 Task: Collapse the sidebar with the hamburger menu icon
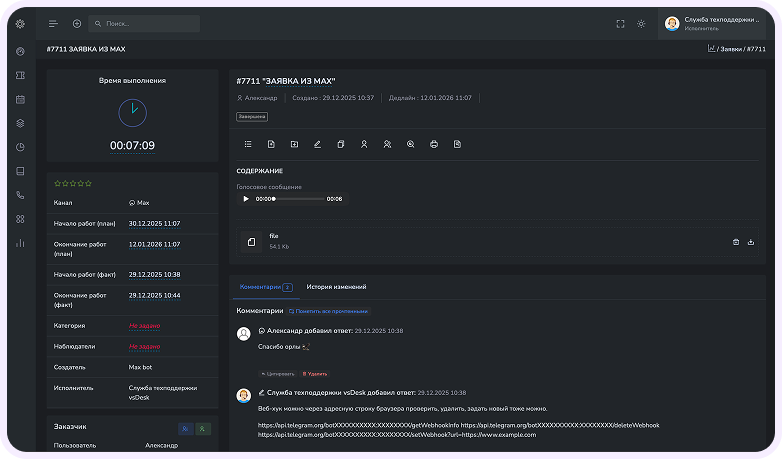click(x=53, y=23)
